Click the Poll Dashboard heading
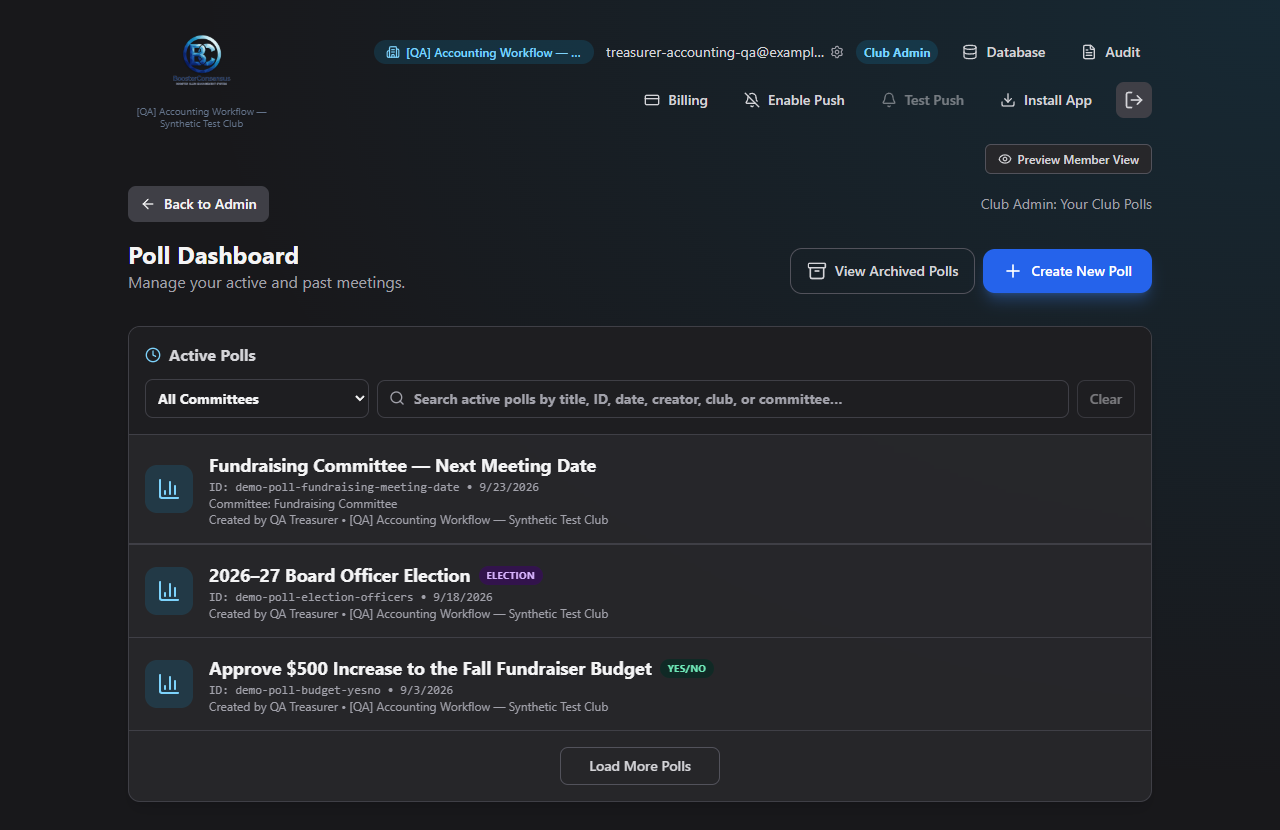The image size is (1280, 830). click(x=213, y=256)
